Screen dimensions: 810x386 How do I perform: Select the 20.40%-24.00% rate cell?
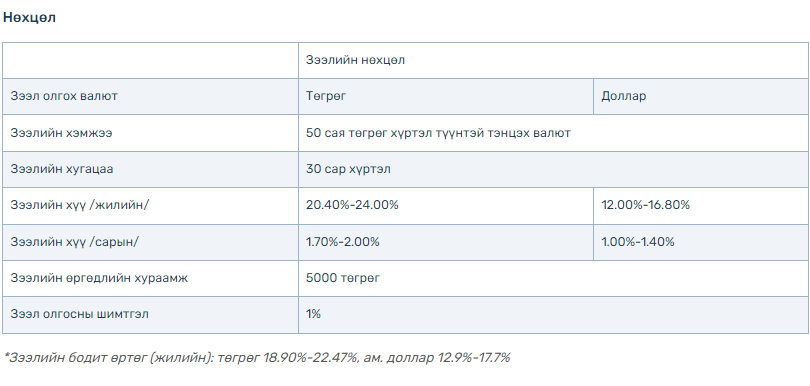tap(446, 206)
